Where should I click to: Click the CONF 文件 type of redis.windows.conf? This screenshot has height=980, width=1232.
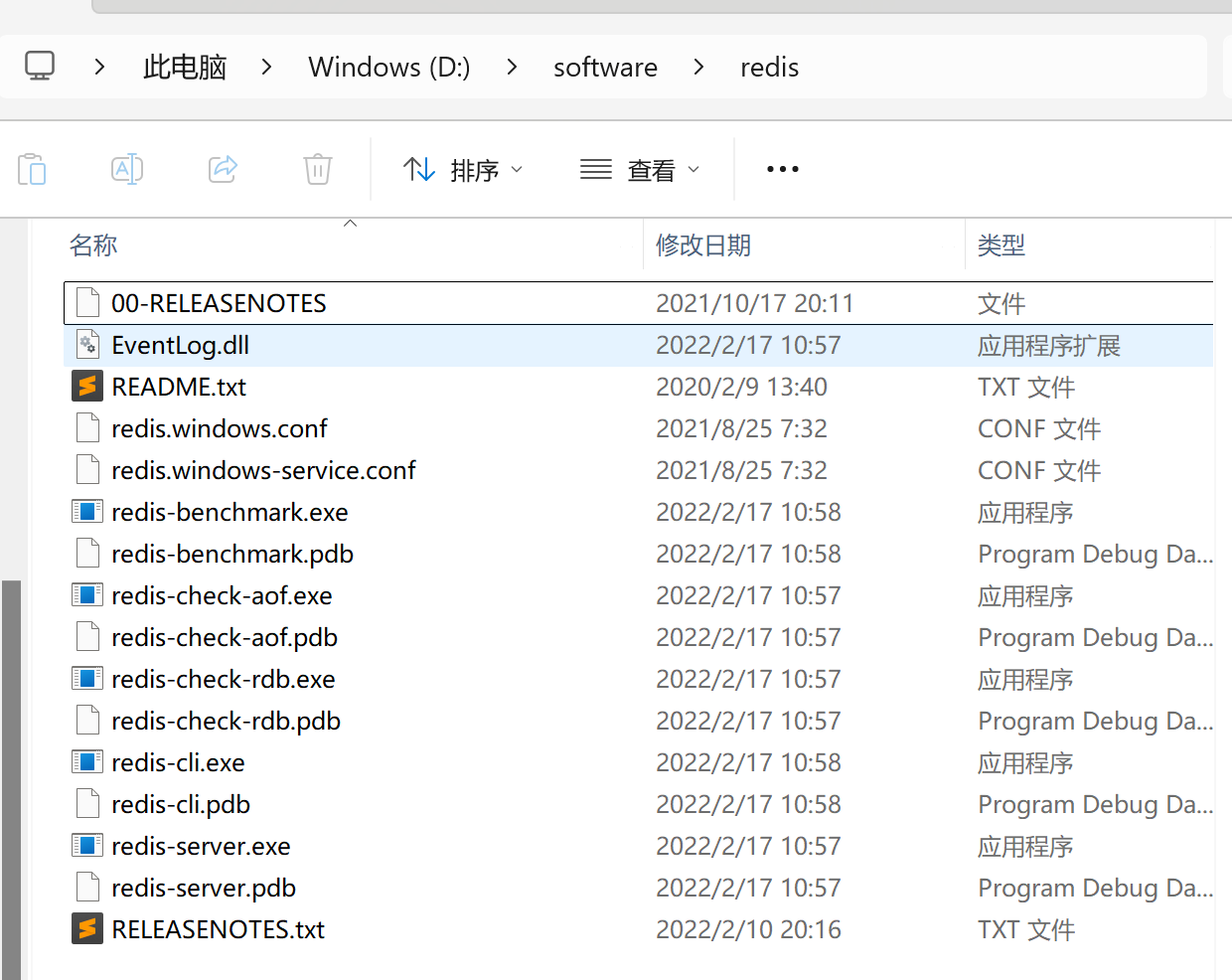click(x=1039, y=428)
